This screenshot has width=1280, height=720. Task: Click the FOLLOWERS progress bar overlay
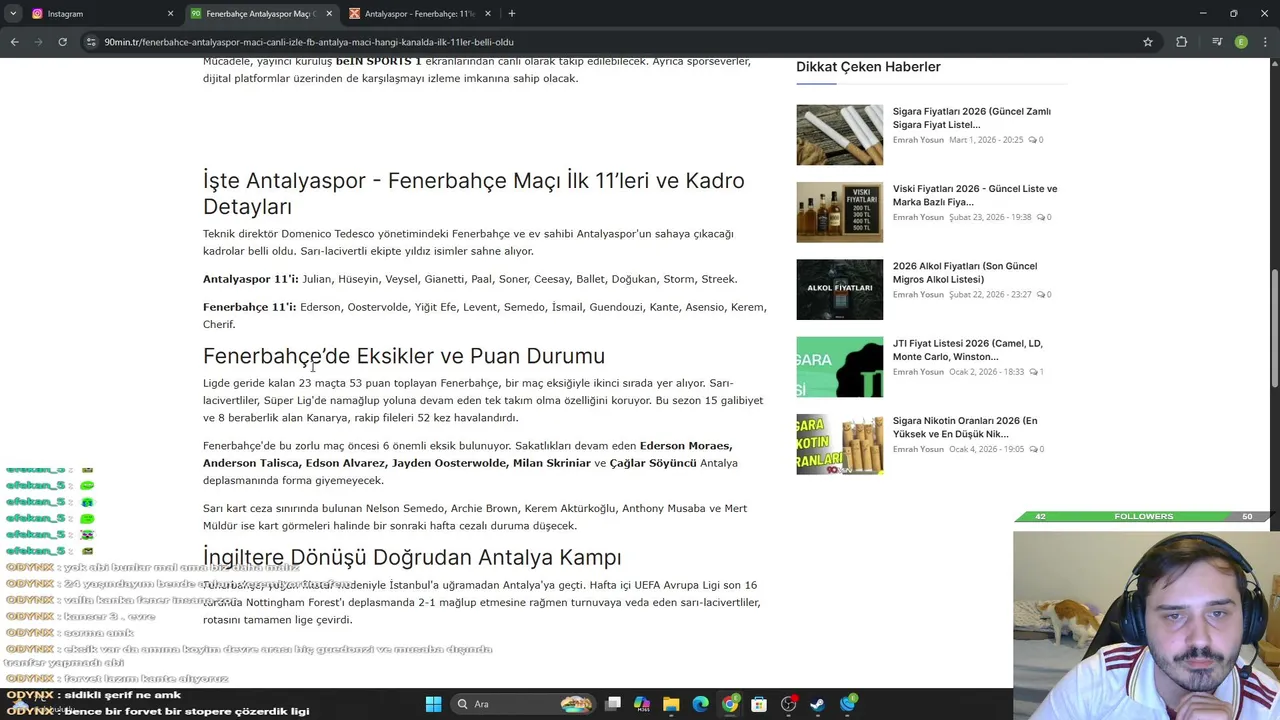coord(1143,516)
